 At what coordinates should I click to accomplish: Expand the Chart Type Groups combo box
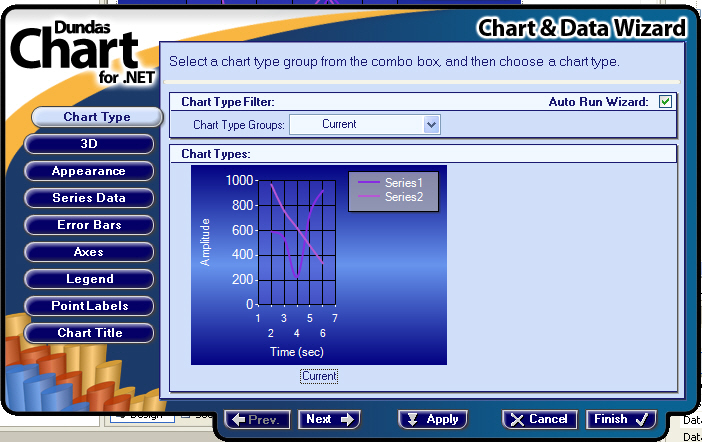432,124
